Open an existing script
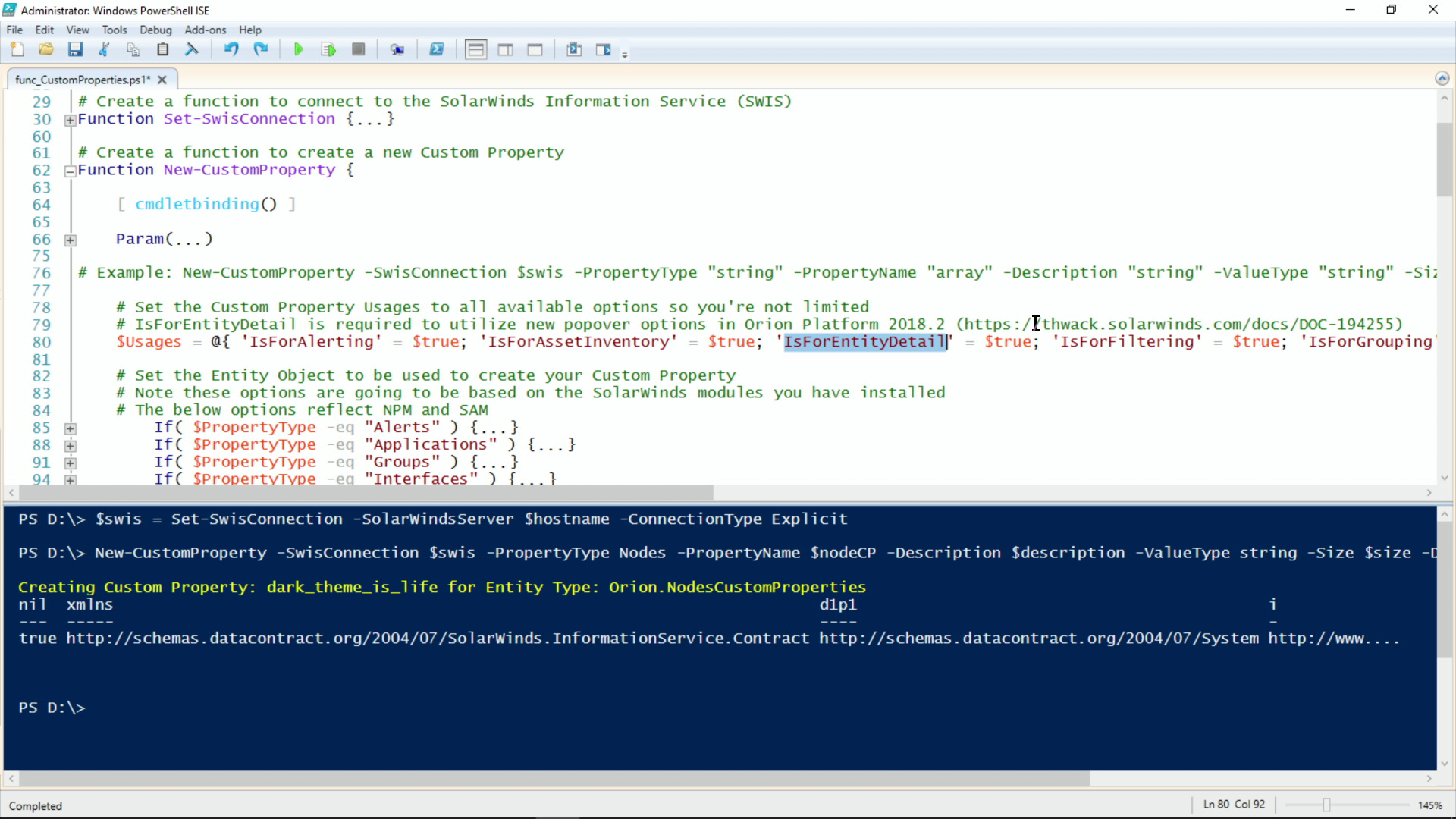The image size is (1456, 819). click(46, 49)
